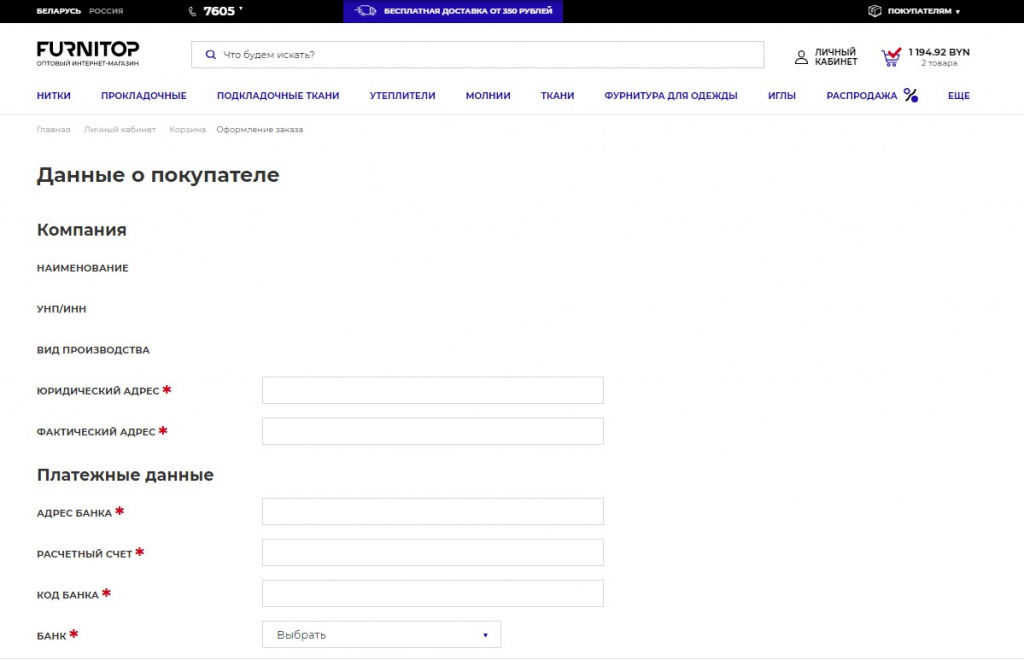Click the box icon beside Покупателям
The height and width of the screenshot is (660, 1024).
(x=874, y=11)
